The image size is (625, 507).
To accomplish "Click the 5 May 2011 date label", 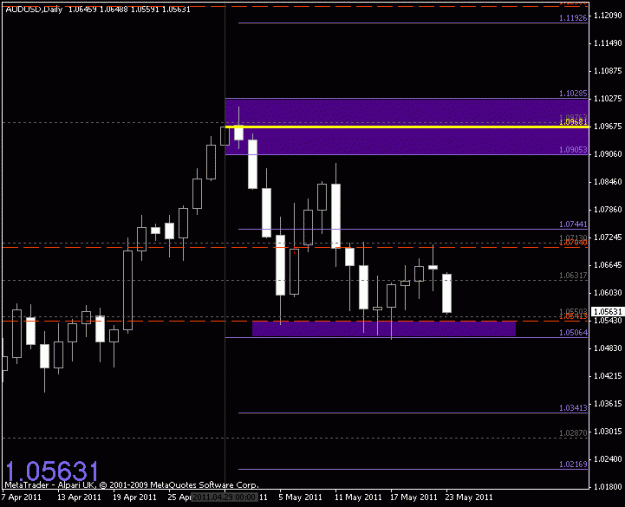I will point(300,497).
